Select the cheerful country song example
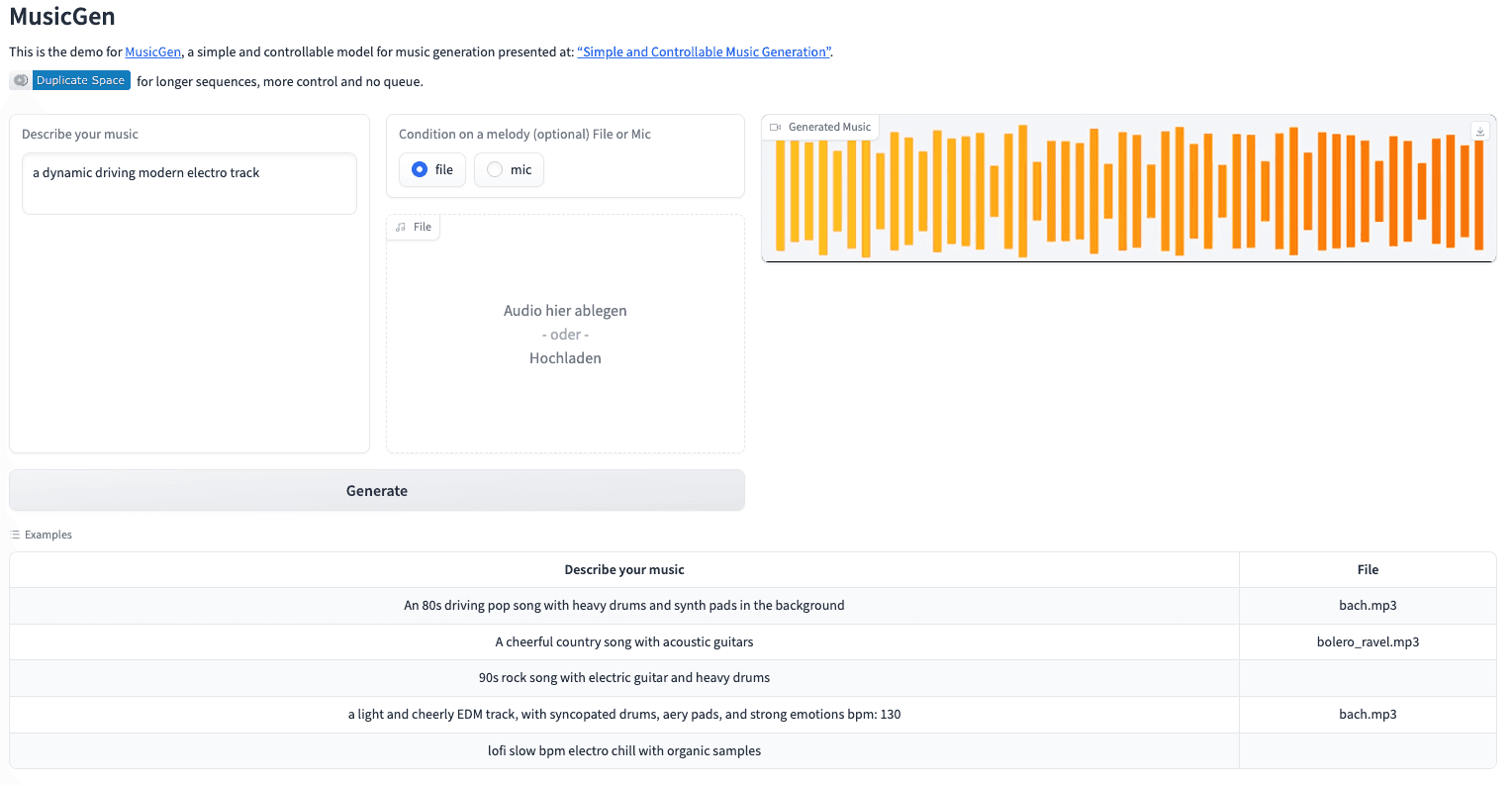The width and height of the screenshot is (1512, 785). coord(623,642)
